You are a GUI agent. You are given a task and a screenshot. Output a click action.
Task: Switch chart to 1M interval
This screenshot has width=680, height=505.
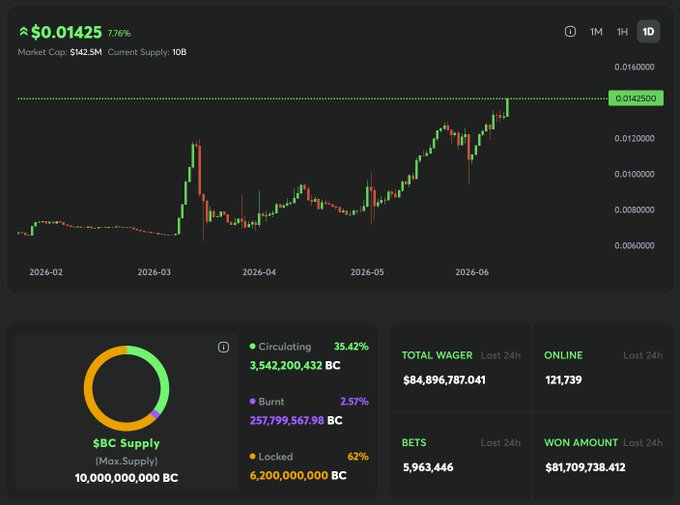(596, 32)
